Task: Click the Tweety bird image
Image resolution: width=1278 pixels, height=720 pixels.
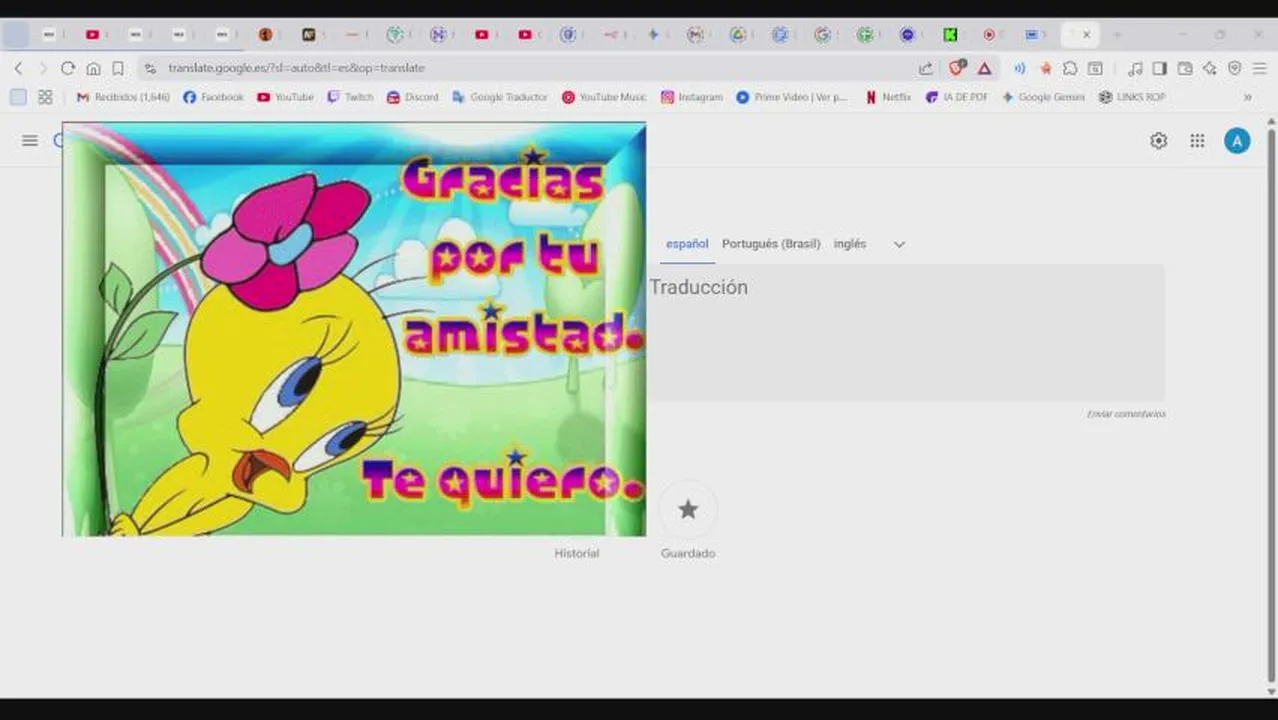Action: (354, 329)
